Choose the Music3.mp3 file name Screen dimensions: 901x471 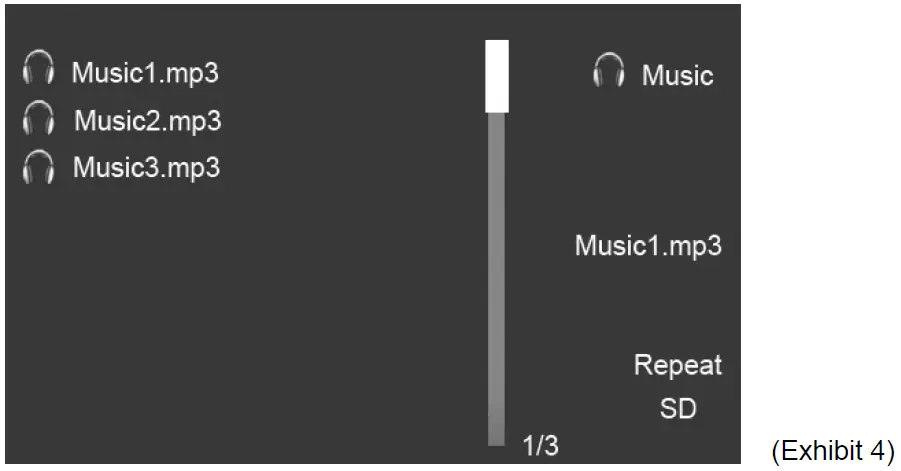[x=146, y=167]
